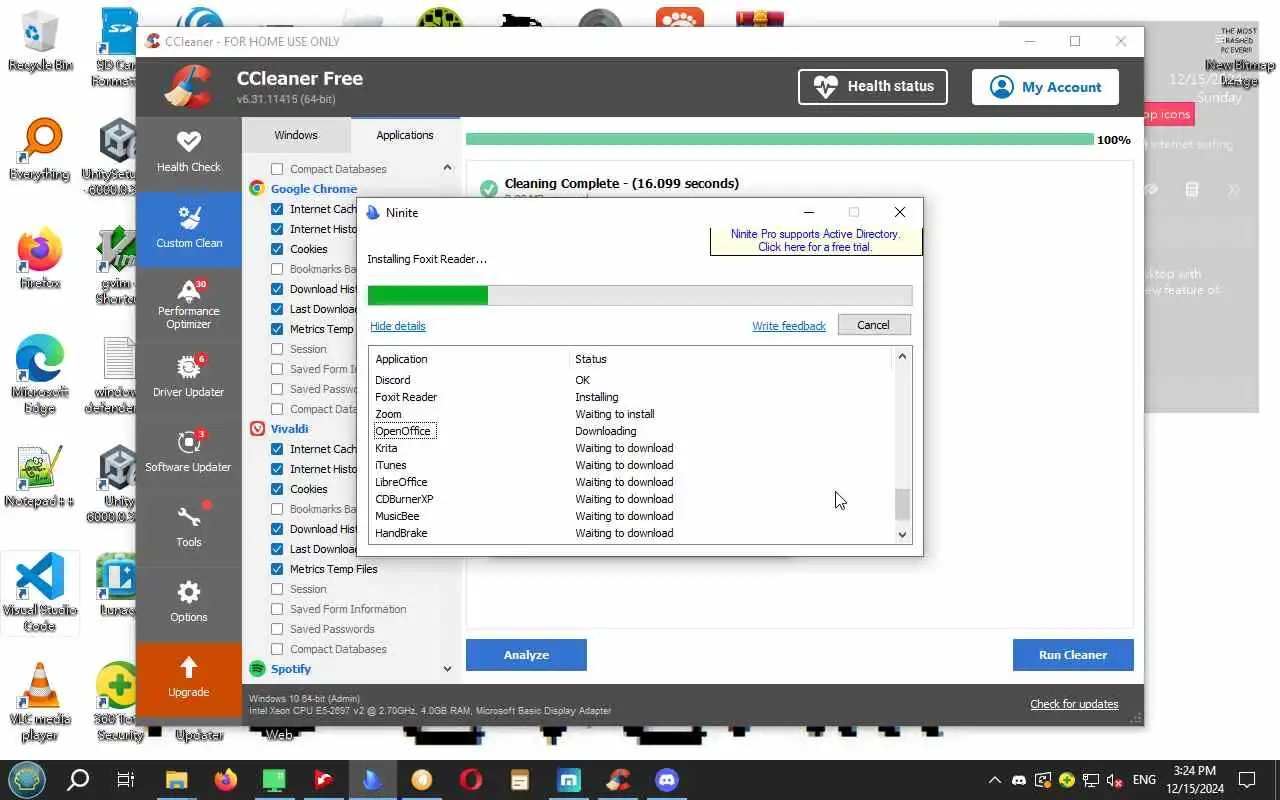Click the Ninite Pro free trial banner

[815, 240]
